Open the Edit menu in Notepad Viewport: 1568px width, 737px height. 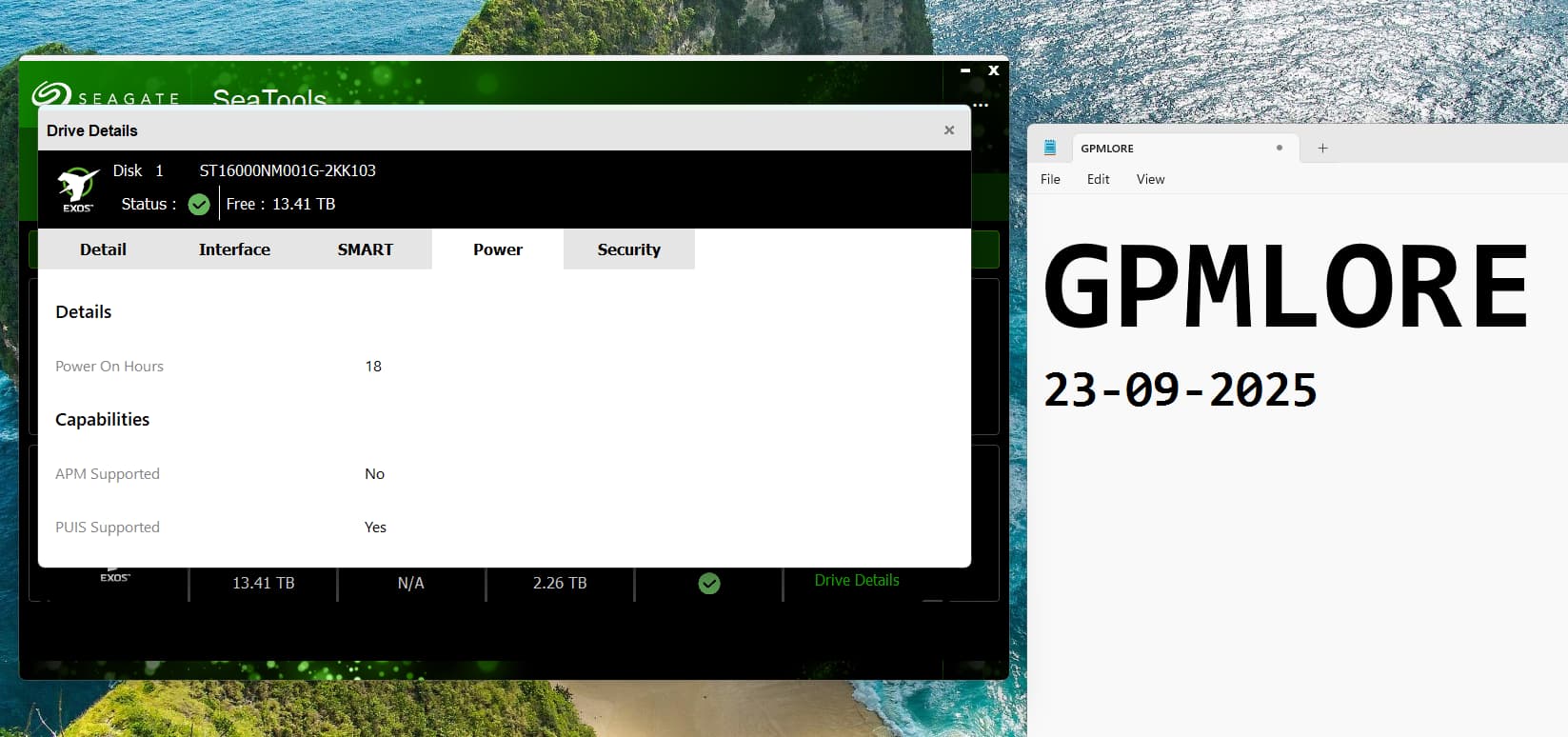[x=1099, y=179]
